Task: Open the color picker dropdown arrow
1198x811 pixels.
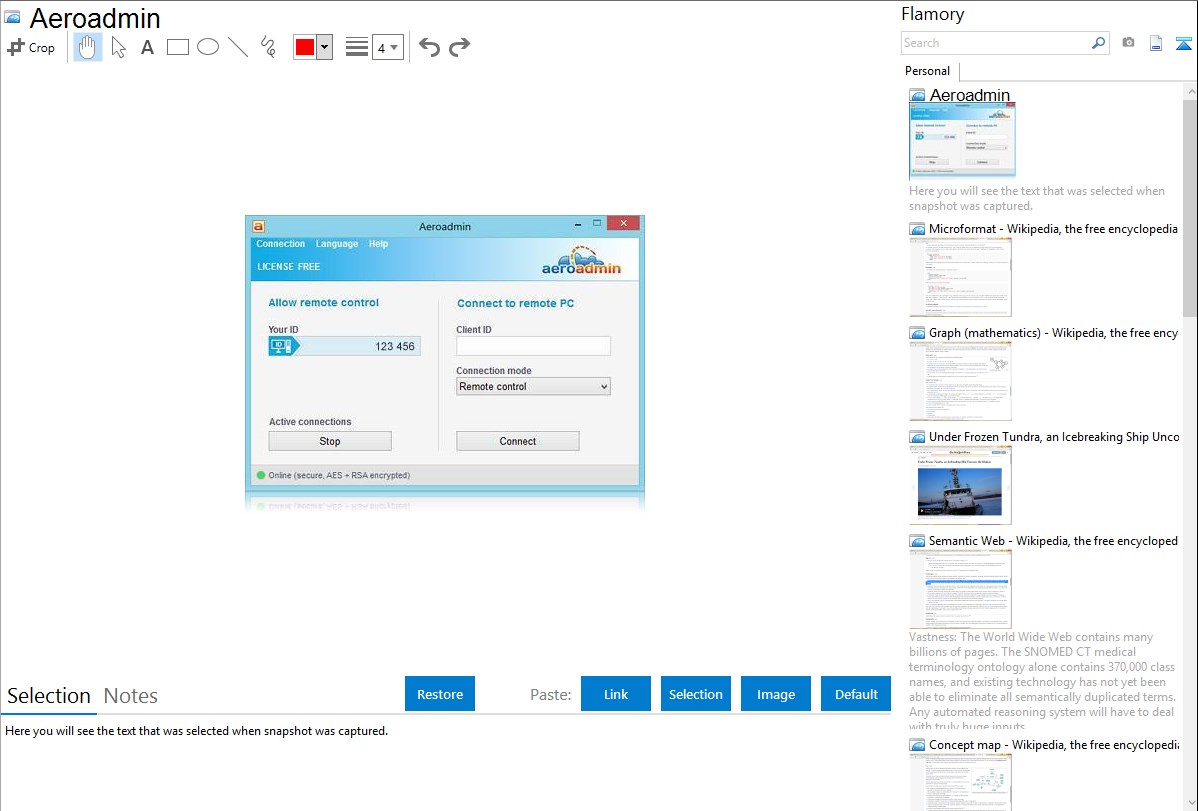Action: pos(325,47)
